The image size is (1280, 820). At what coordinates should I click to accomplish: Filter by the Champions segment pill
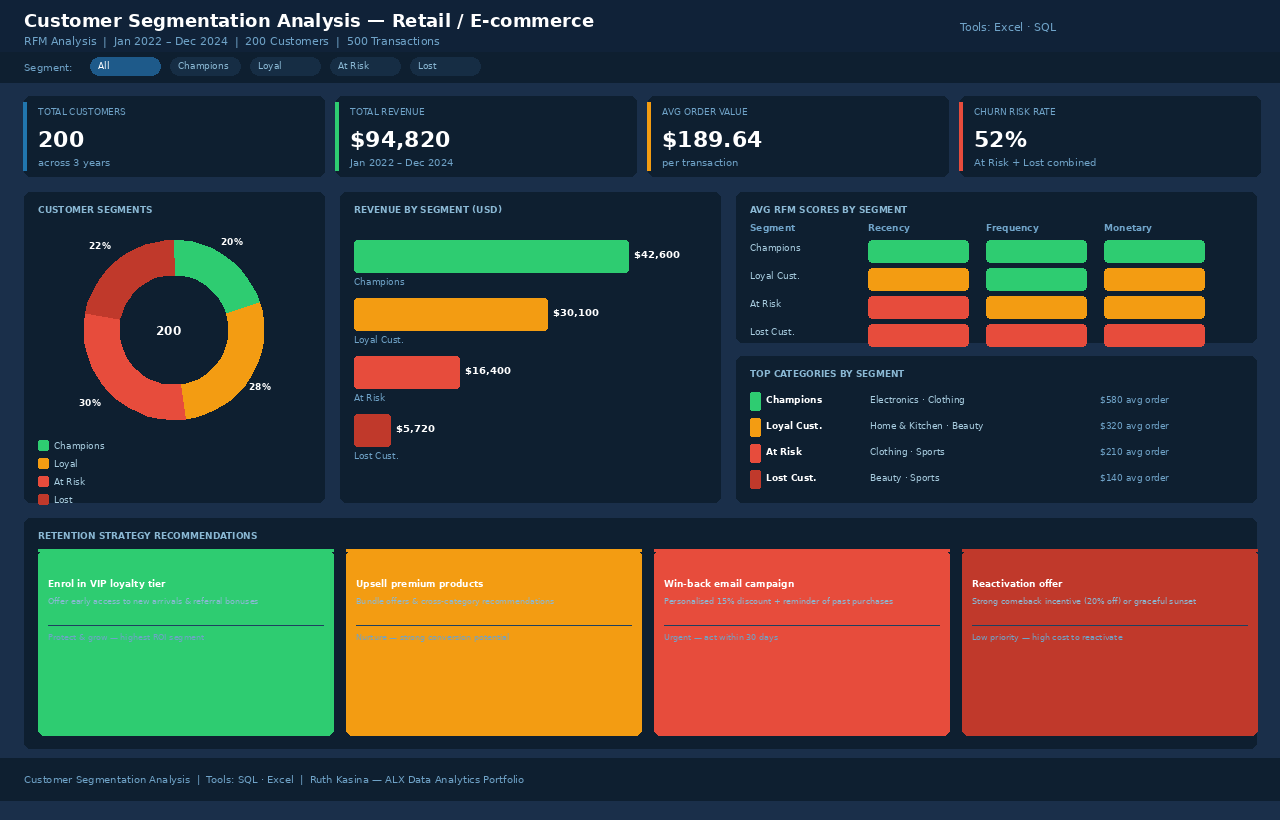coord(205,66)
